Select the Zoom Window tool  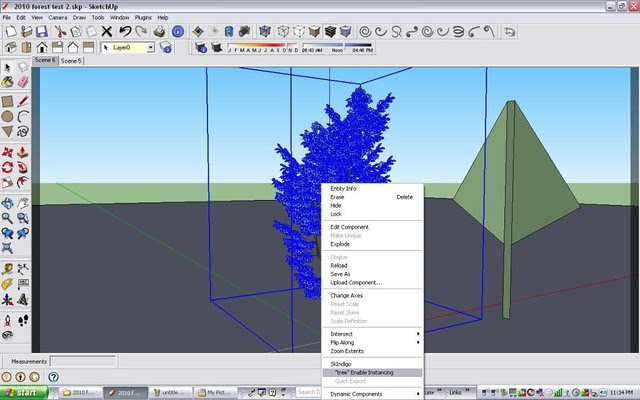tap(23, 218)
